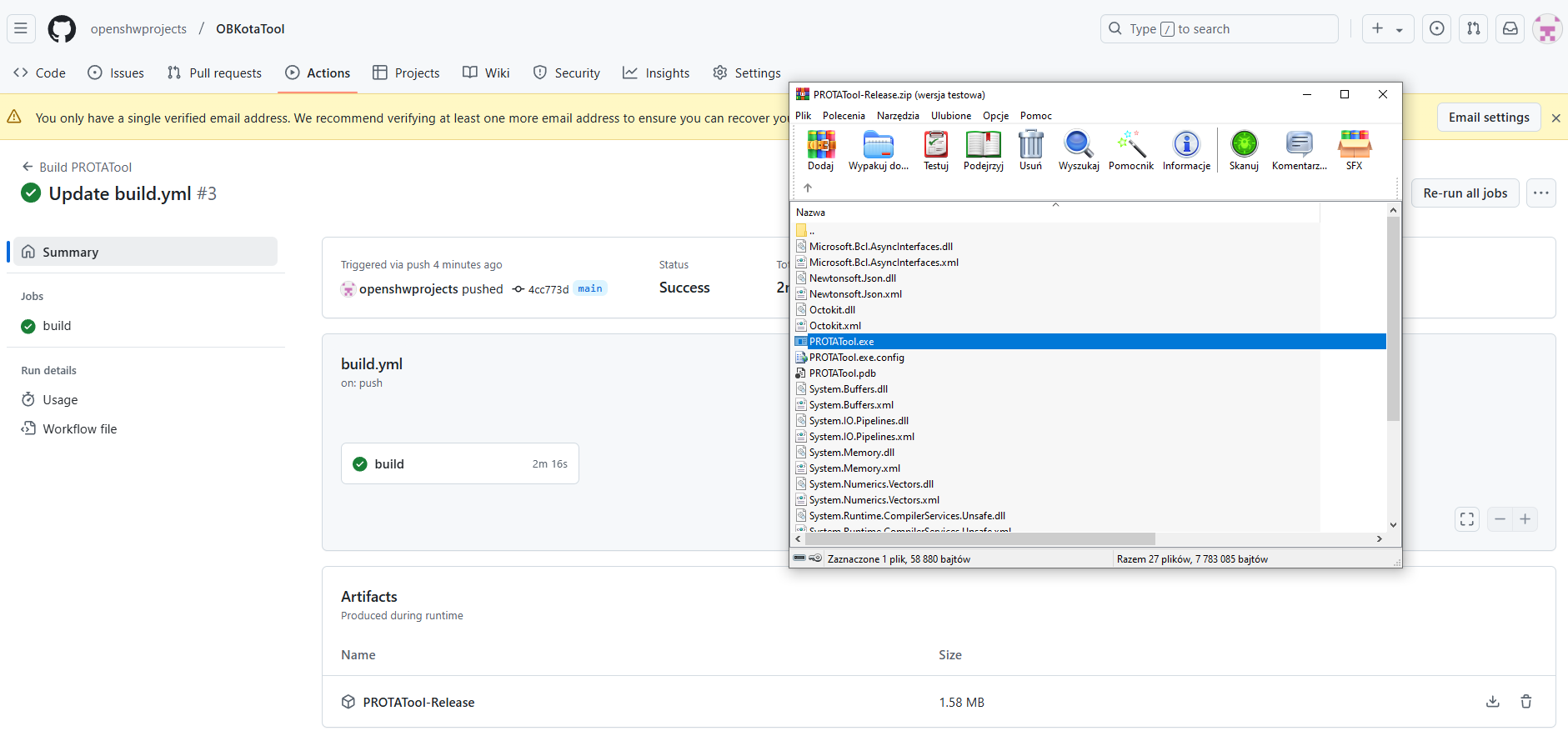Click Skanuj virus scan icon in WinRAR
Screen dimensions: 1568x736
point(1244,151)
